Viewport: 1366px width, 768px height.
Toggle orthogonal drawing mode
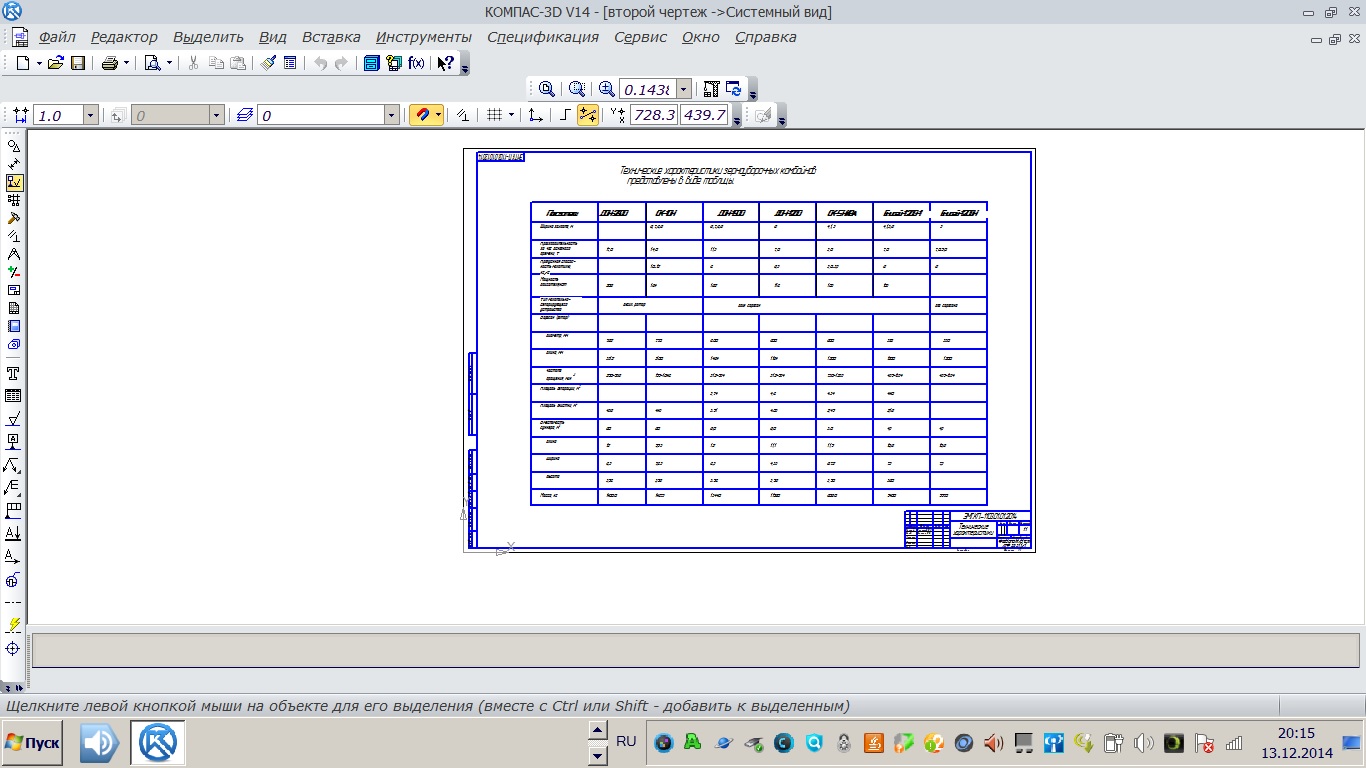[566, 115]
